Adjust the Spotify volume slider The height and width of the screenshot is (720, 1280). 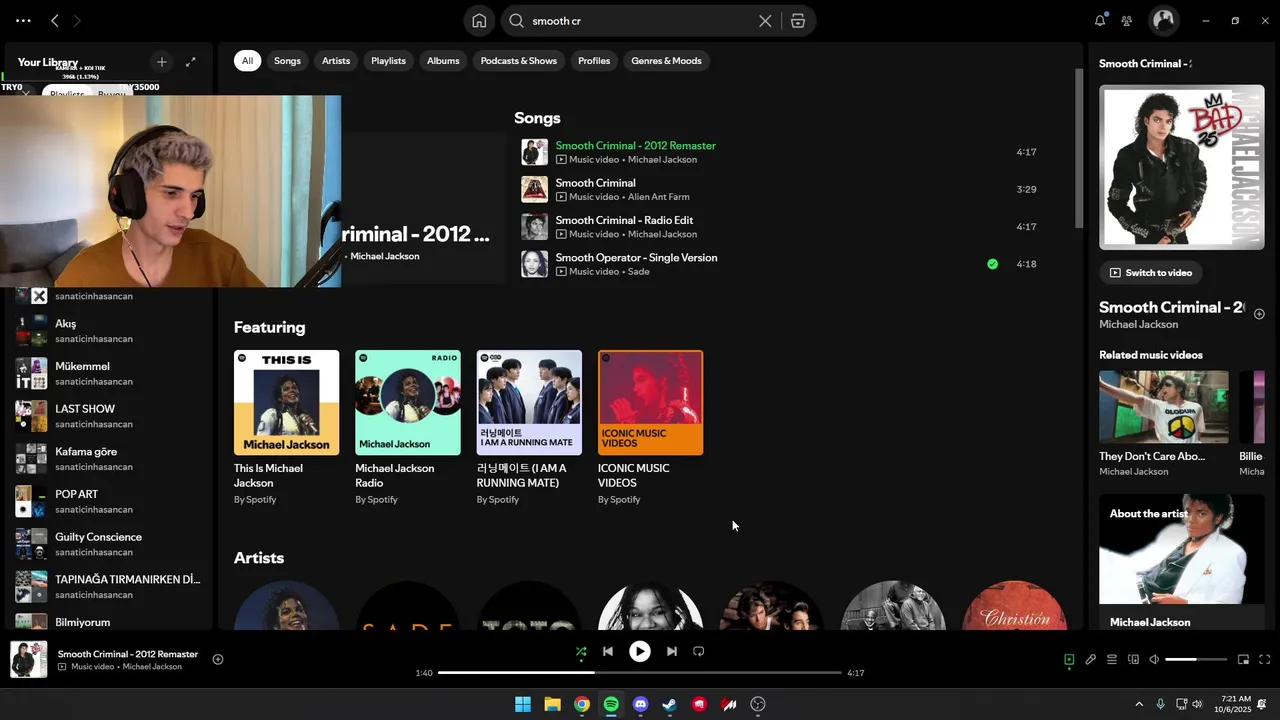click(1196, 660)
